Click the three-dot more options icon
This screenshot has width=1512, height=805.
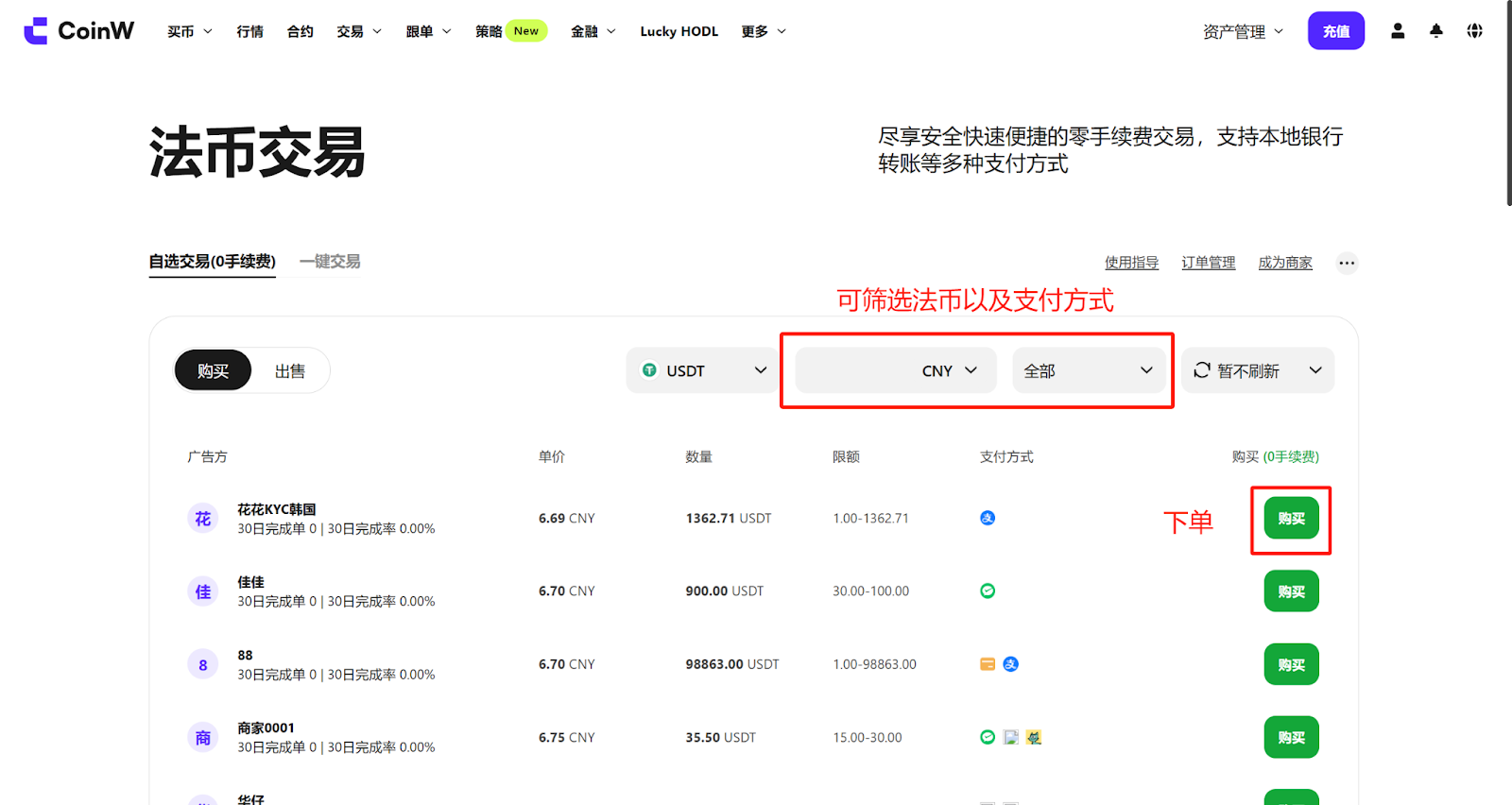click(x=1347, y=263)
